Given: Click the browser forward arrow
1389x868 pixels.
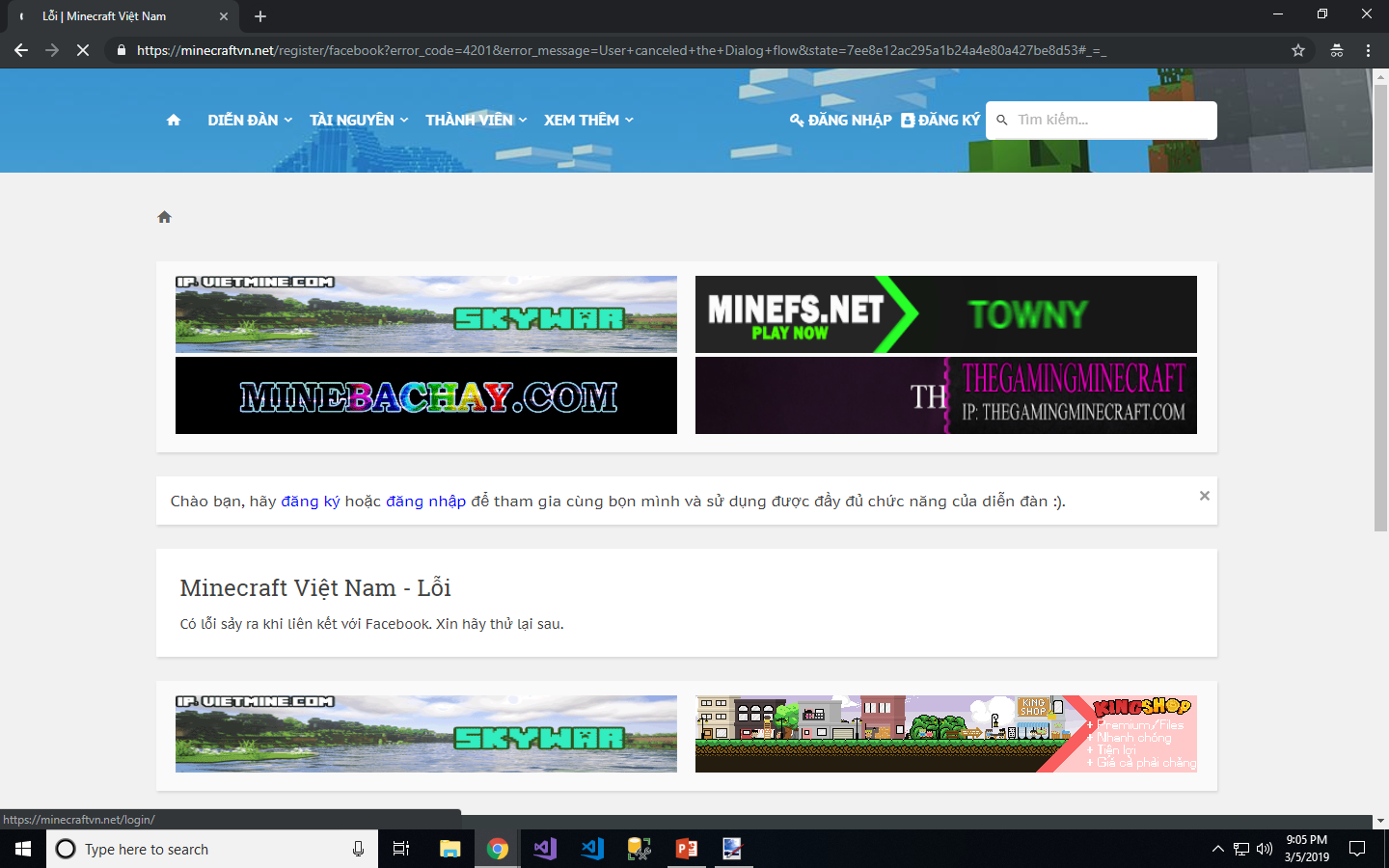Looking at the screenshot, I should [52, 50].
